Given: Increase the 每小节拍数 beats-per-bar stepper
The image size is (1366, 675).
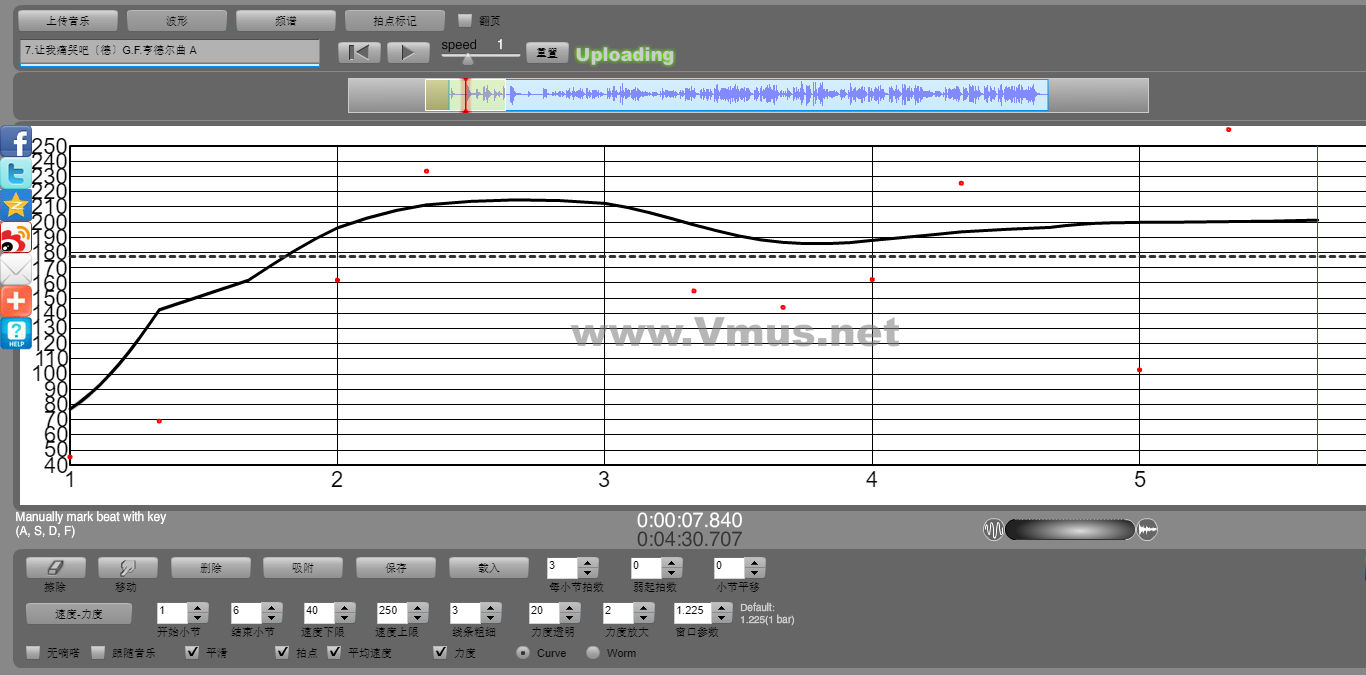Looking at the screenshot, I should 588,562.
